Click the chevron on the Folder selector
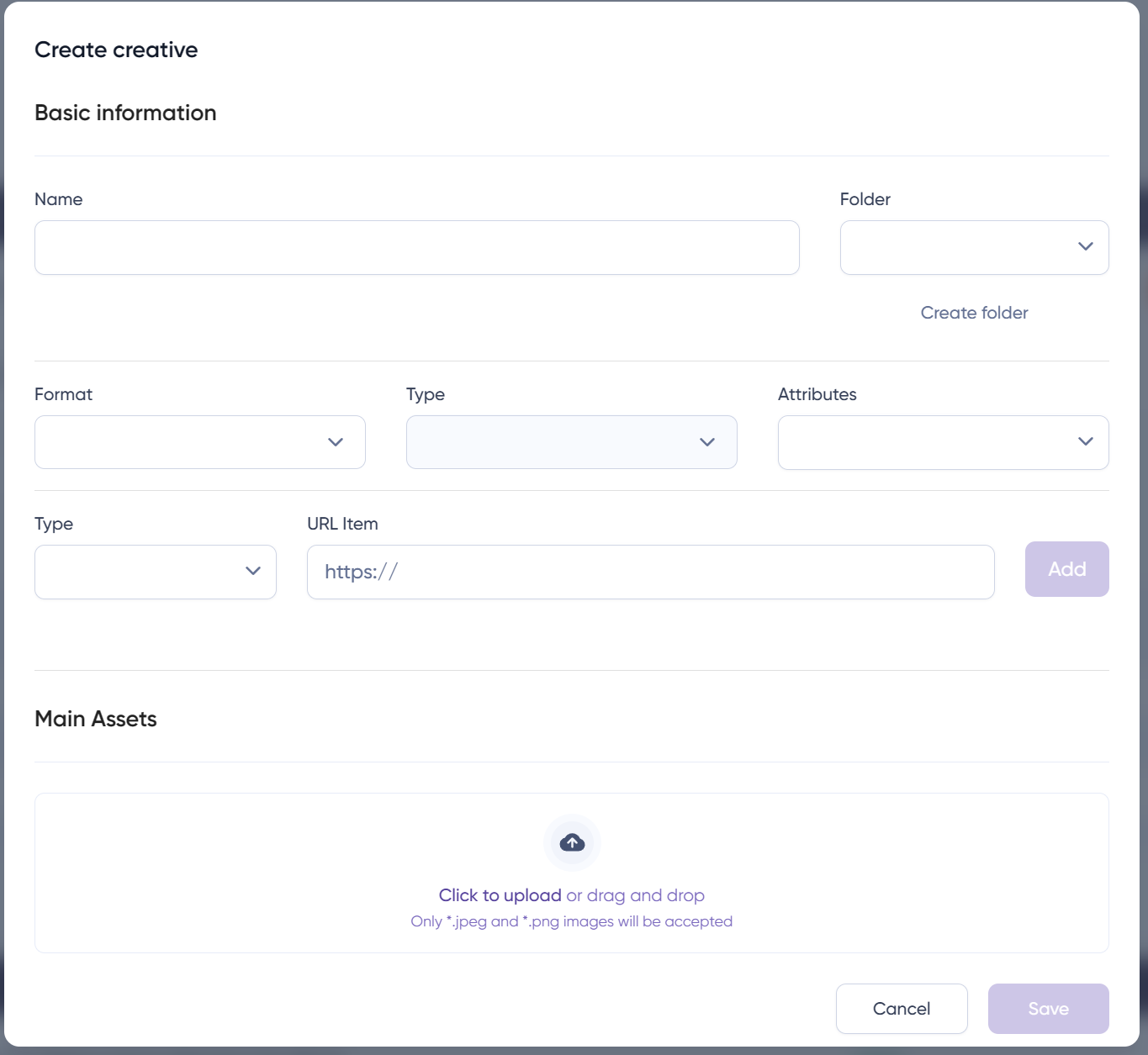 1085,246
